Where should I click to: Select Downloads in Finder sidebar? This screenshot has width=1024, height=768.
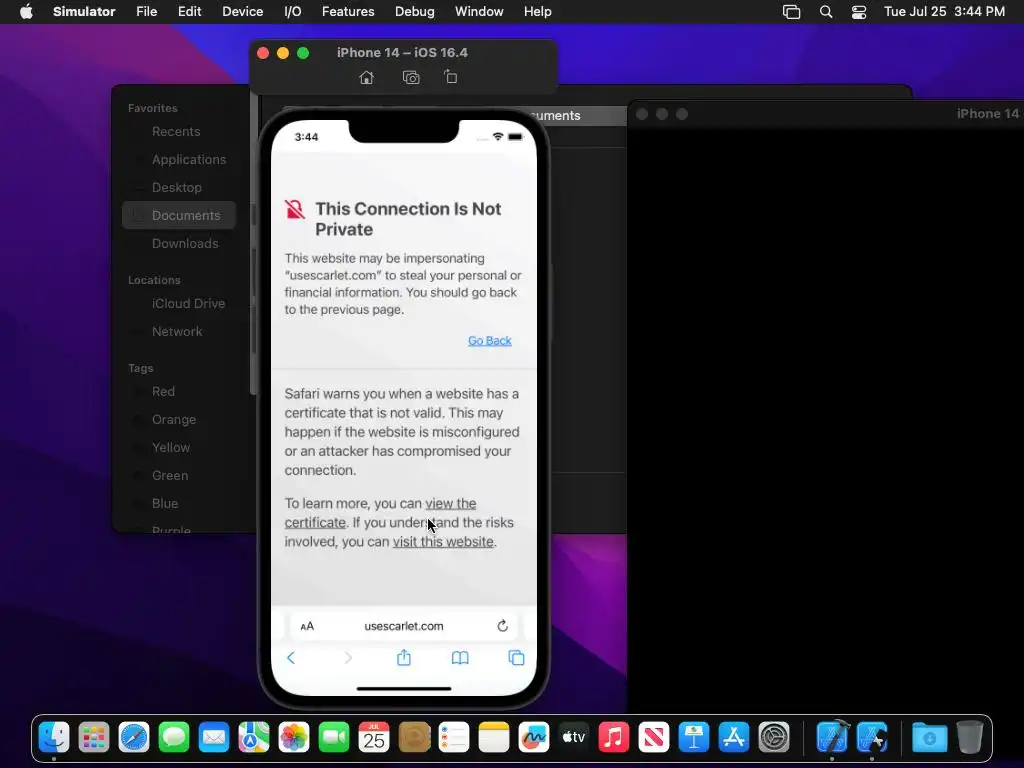click(185, 244)
